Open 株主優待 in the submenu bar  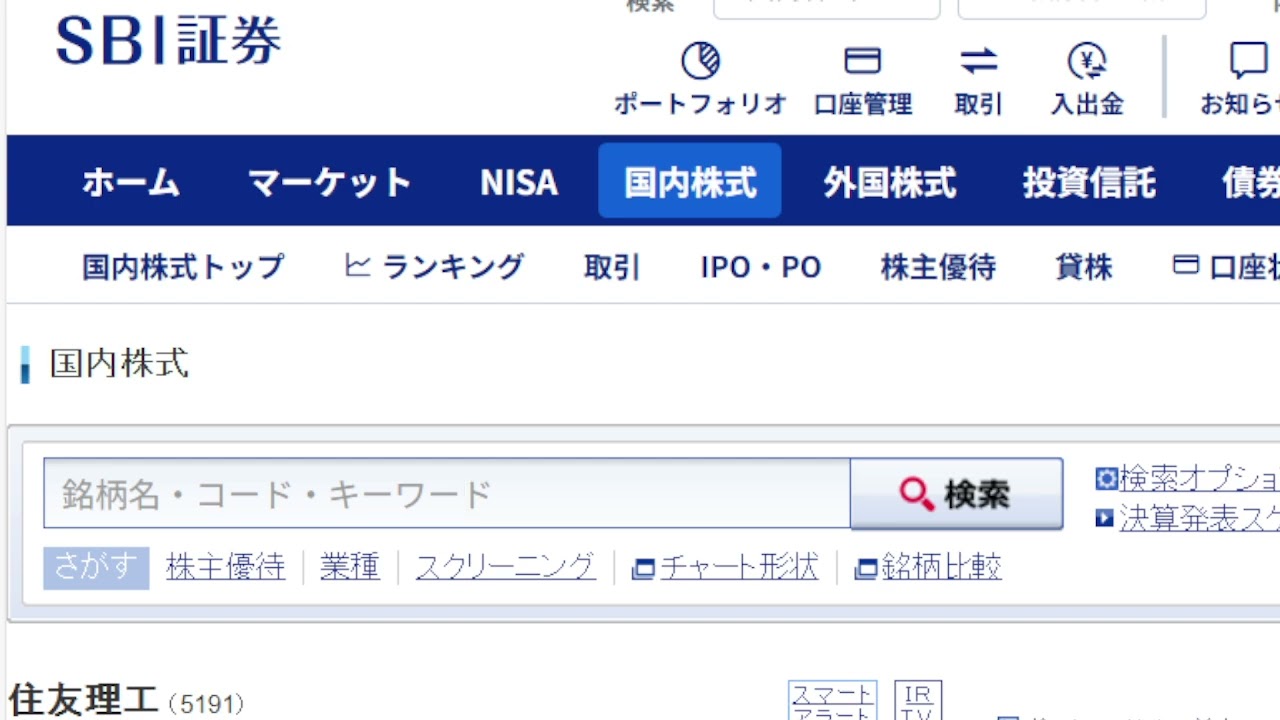point(938,267)
